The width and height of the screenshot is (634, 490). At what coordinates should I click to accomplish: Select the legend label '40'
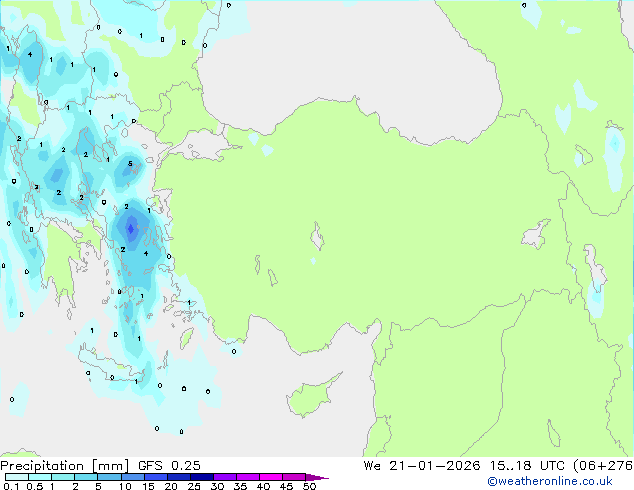click(x=263, y=486)
